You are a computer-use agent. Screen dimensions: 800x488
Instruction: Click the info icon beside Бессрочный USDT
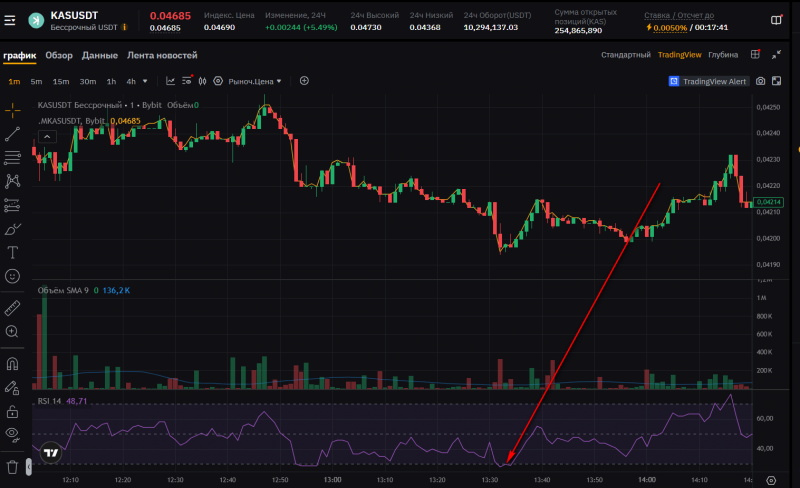coord(124,27)
